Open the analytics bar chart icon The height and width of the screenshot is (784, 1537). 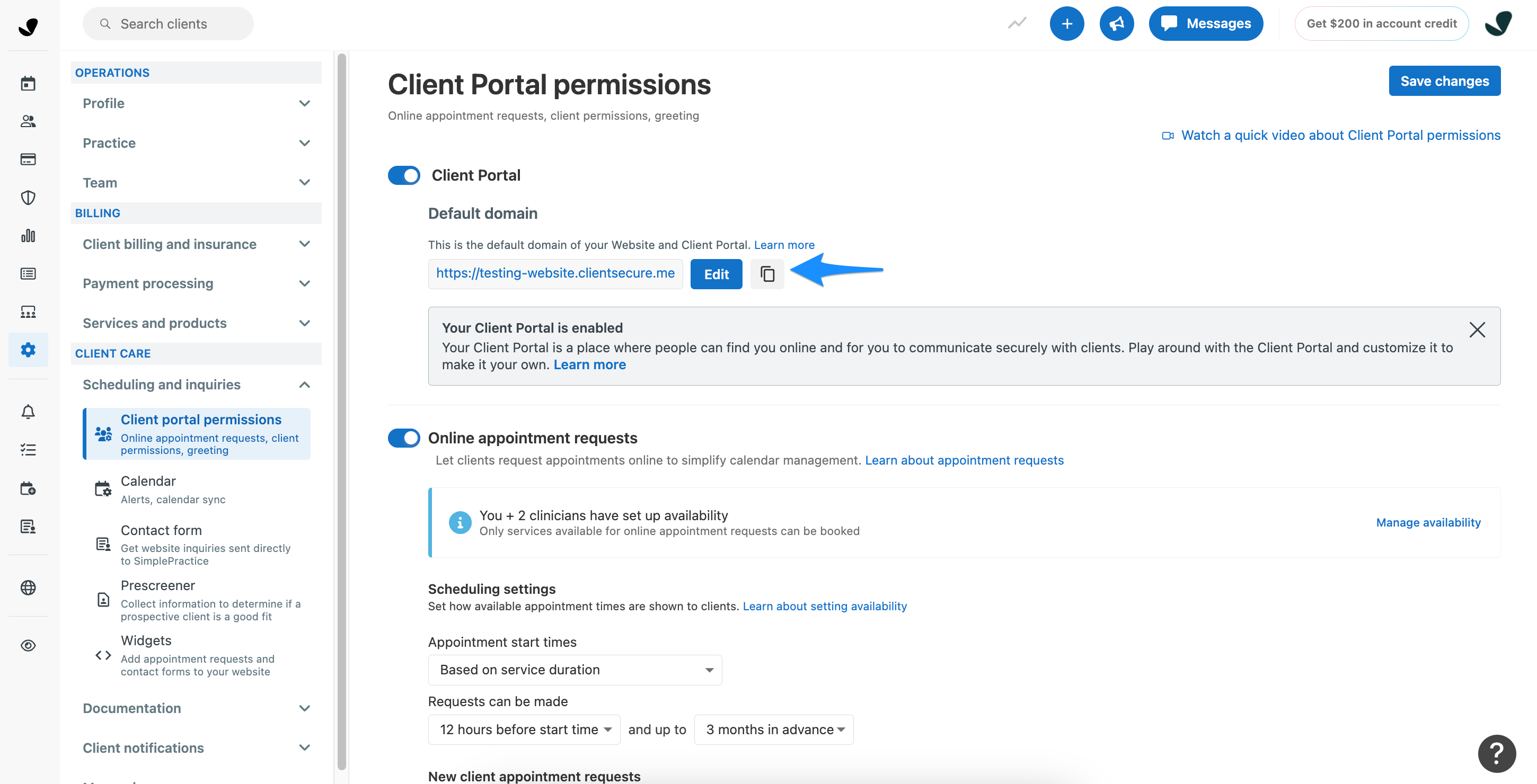point(28,236)
